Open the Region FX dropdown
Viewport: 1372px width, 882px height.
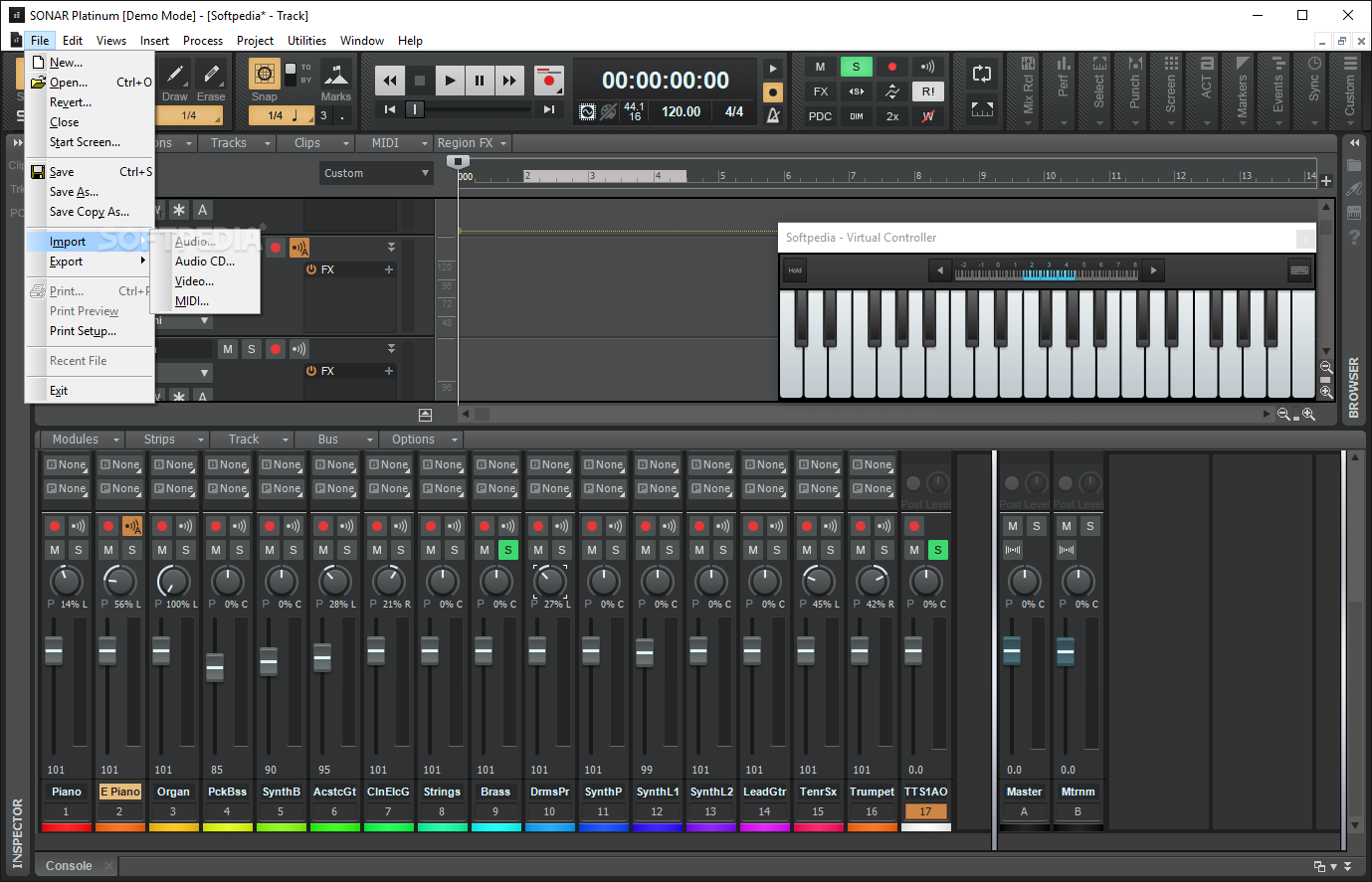tap(472, 143)
